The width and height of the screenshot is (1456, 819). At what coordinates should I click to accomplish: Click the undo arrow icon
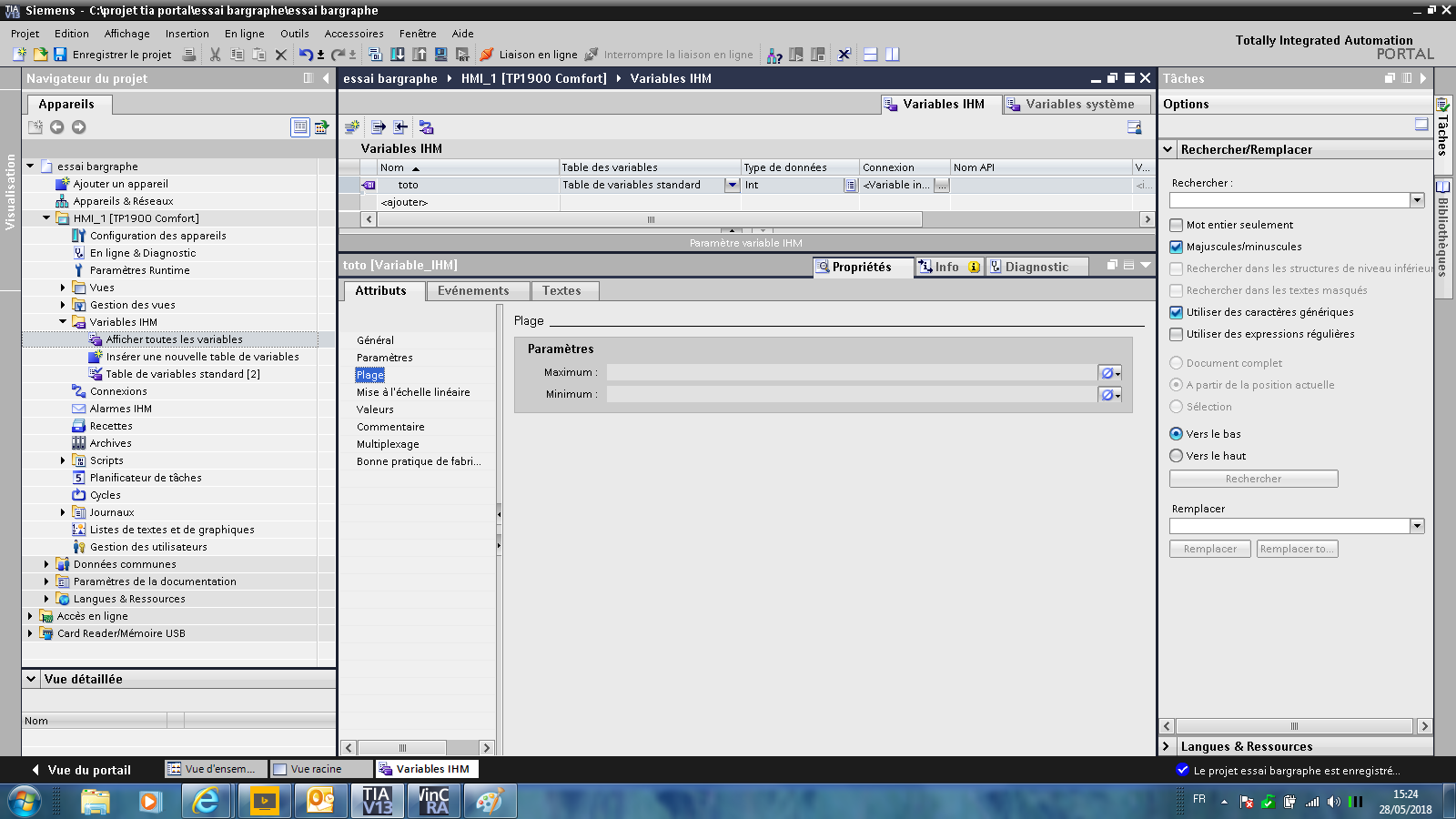click(305, 55)
